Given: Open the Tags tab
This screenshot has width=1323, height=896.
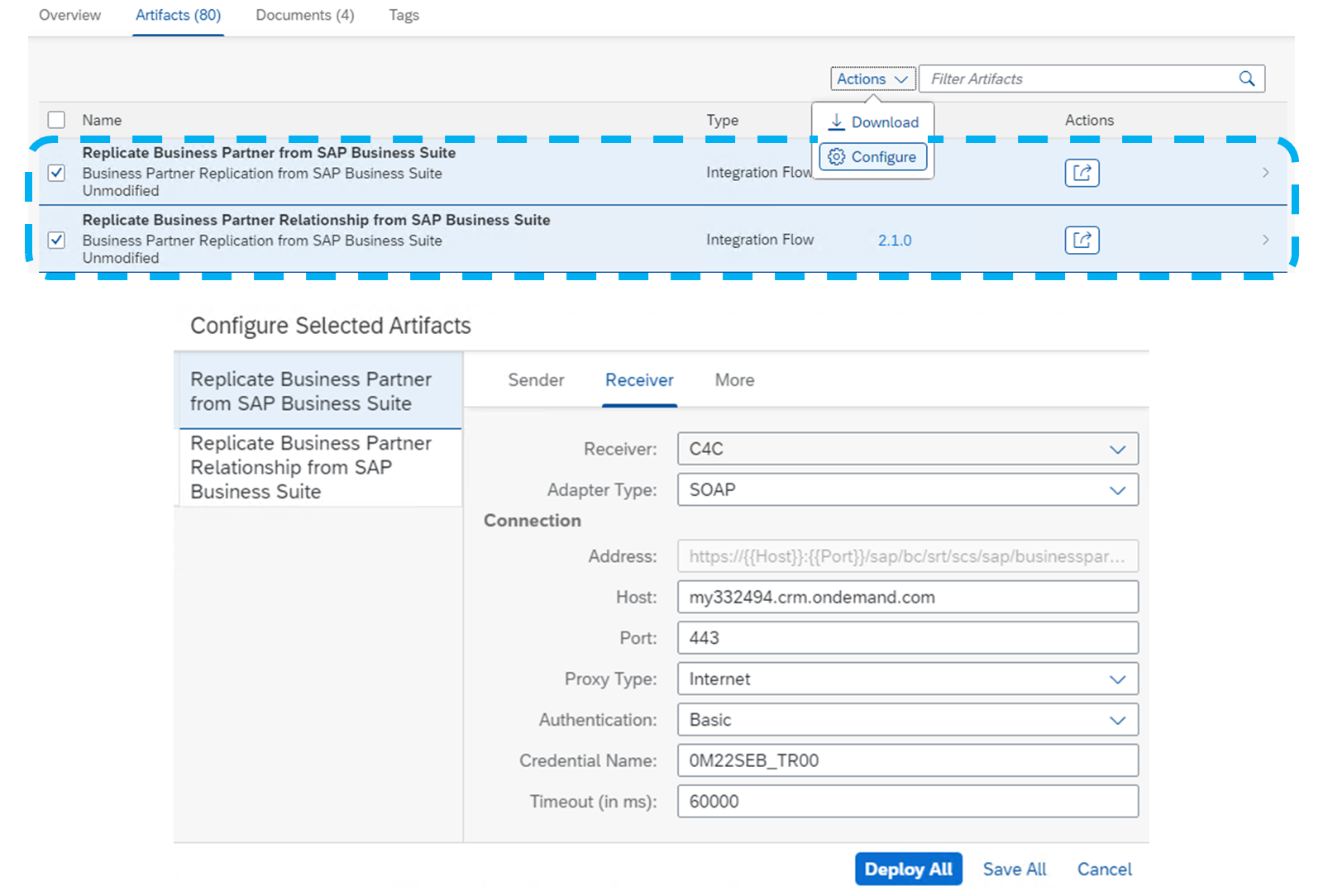Looking at the screenshot, I should [404, 15].
